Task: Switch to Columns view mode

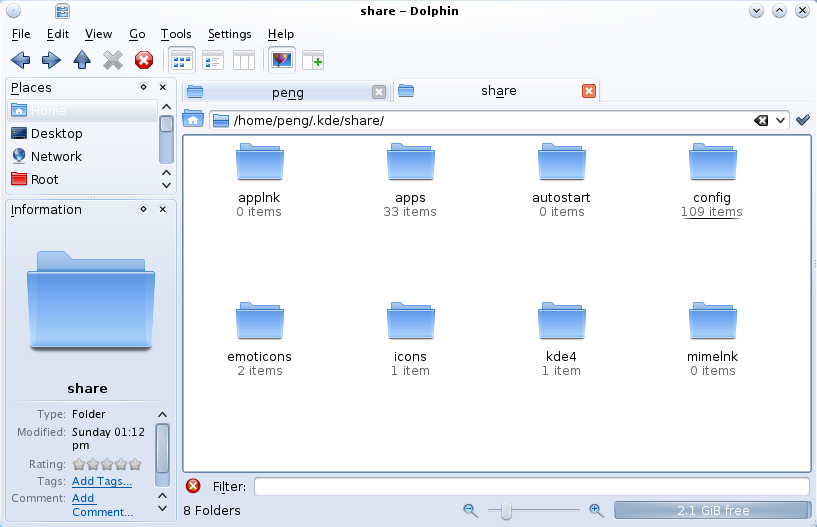Action: pyautogui.click(x=244, y=60)
